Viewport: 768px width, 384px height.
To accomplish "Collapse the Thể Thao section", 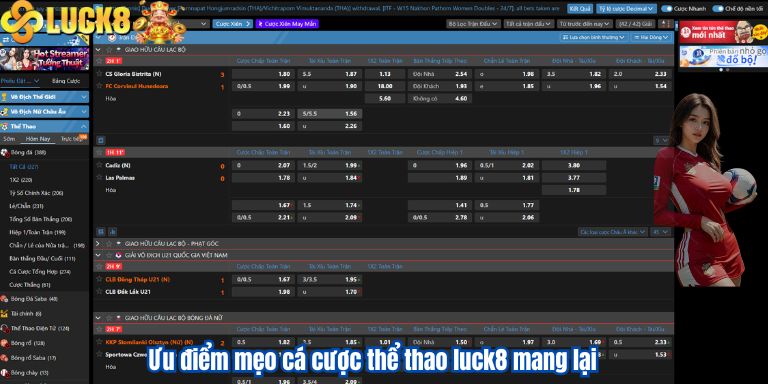I will coord(84,126).
